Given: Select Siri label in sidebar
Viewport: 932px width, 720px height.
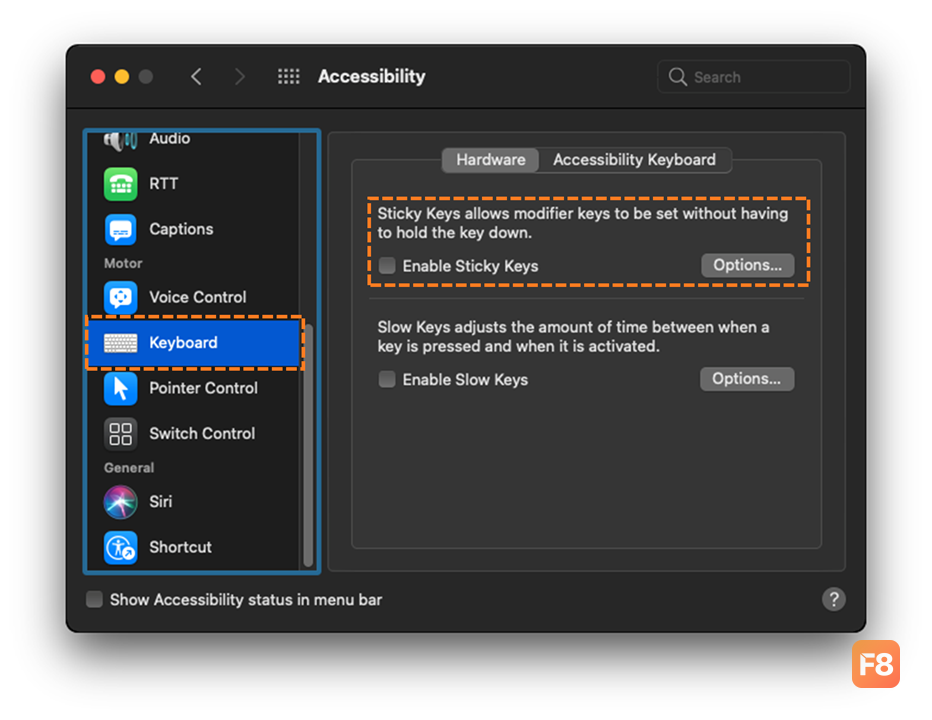Looking at the screenshot, I should [160, 502].
